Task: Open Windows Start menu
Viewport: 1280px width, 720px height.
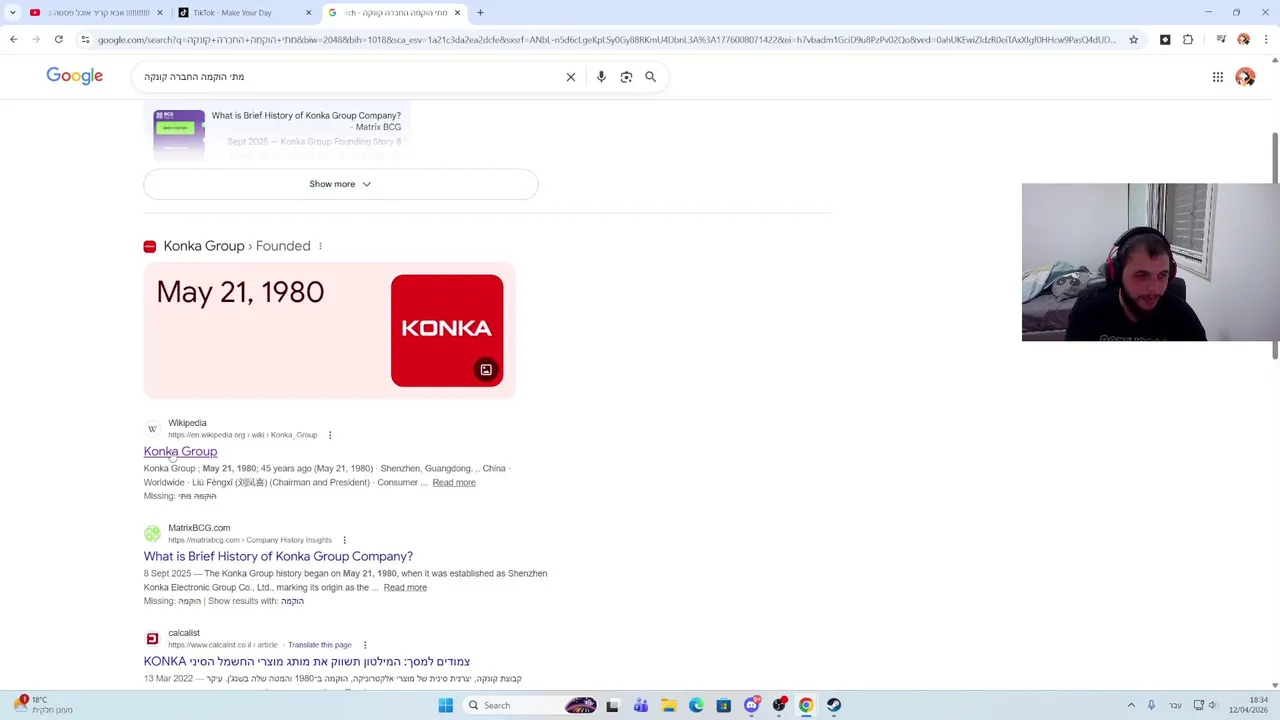Action: [x=446, y=705]
